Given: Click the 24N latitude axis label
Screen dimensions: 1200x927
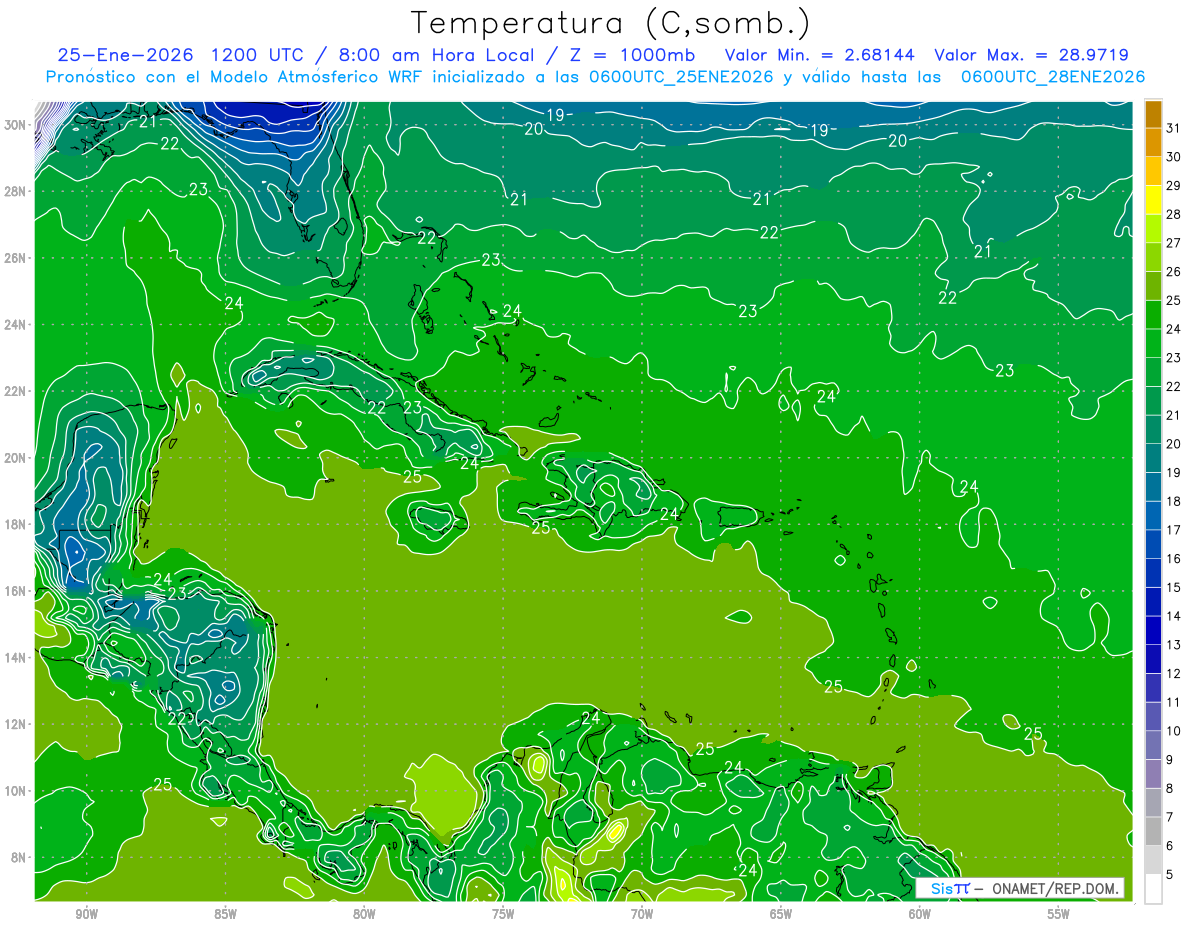Looking at the screenshot, I should coord(16,325).
